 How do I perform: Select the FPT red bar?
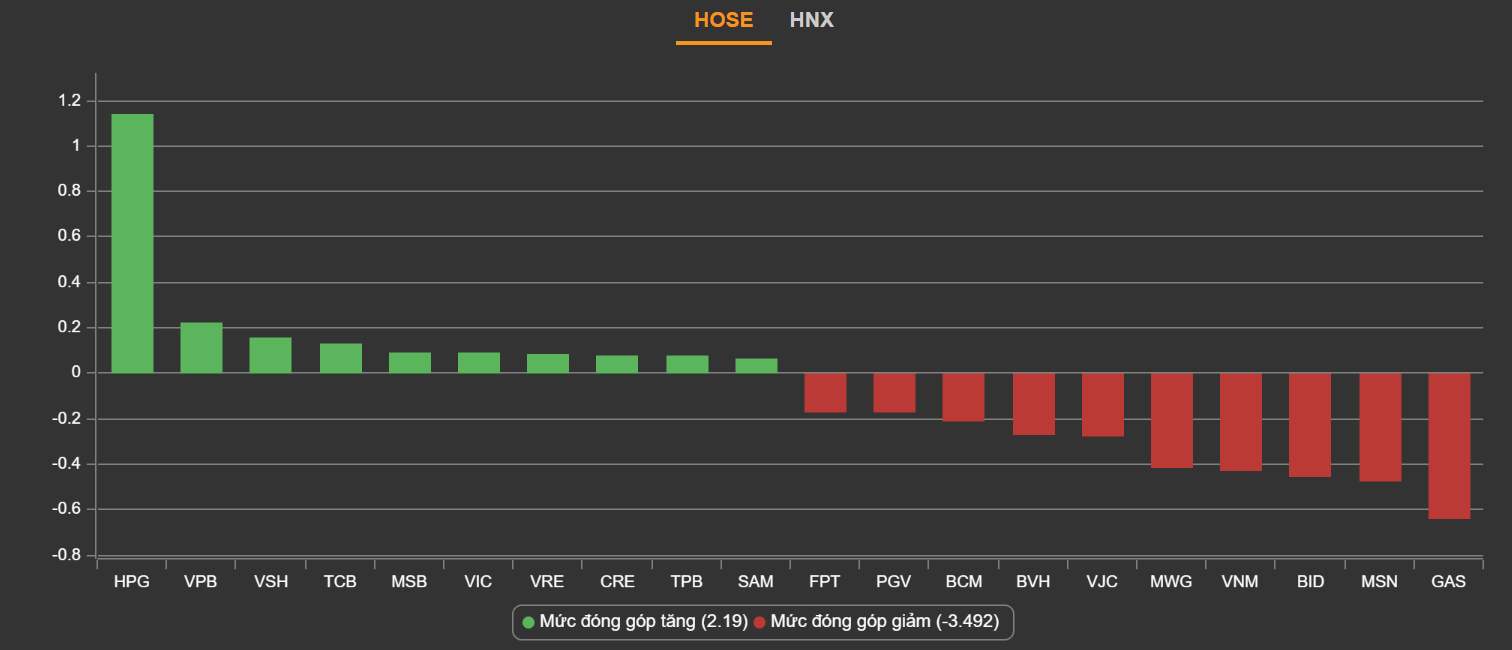coord(825,393)
